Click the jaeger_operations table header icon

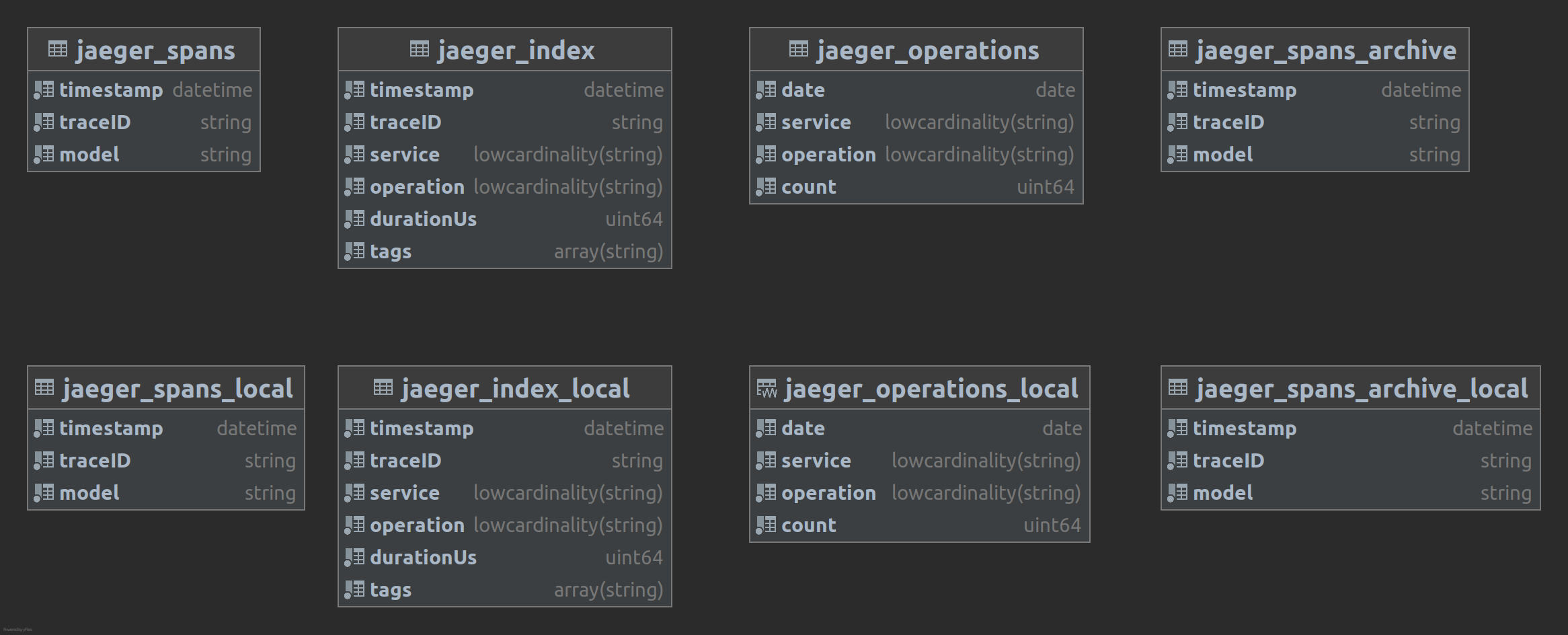click(799, 49)
